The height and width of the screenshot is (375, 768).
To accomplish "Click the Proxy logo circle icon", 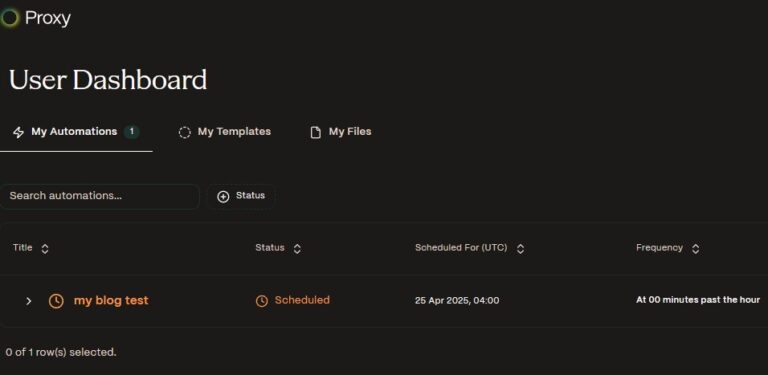I will click(9, 18).
